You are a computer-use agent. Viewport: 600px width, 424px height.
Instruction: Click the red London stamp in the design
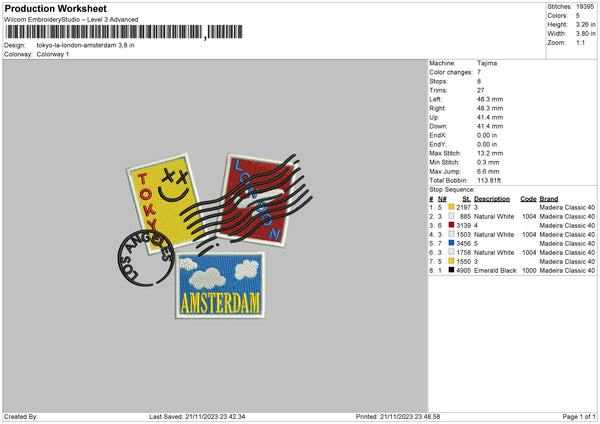point(257,200)
